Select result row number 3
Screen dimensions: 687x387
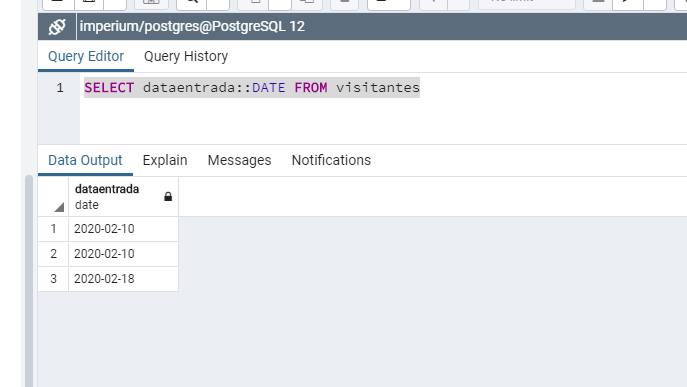[x=53, y=279]
